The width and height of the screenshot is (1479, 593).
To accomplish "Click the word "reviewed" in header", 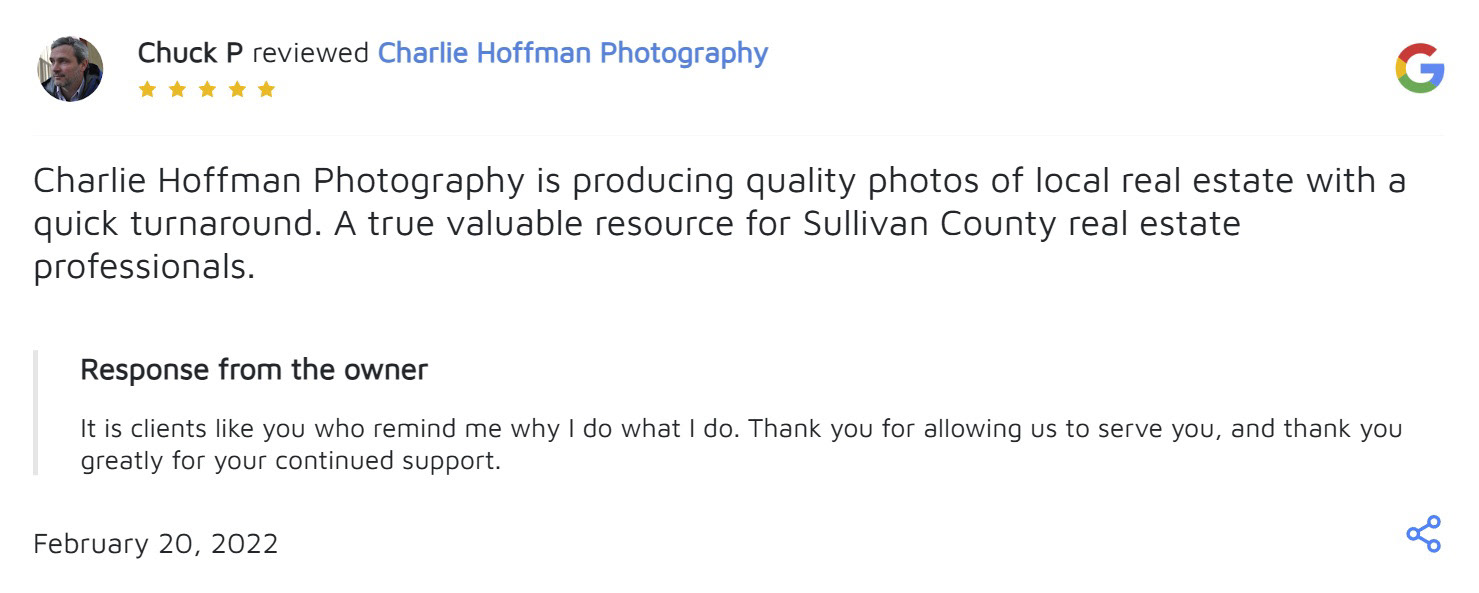I will (310, 53).
